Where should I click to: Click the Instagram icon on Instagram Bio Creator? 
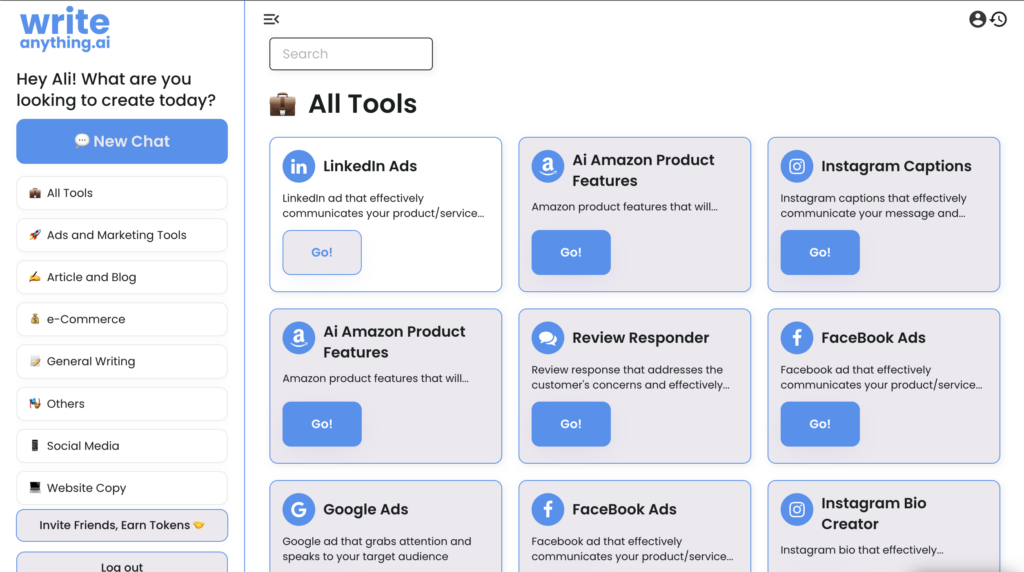(796, 509)
